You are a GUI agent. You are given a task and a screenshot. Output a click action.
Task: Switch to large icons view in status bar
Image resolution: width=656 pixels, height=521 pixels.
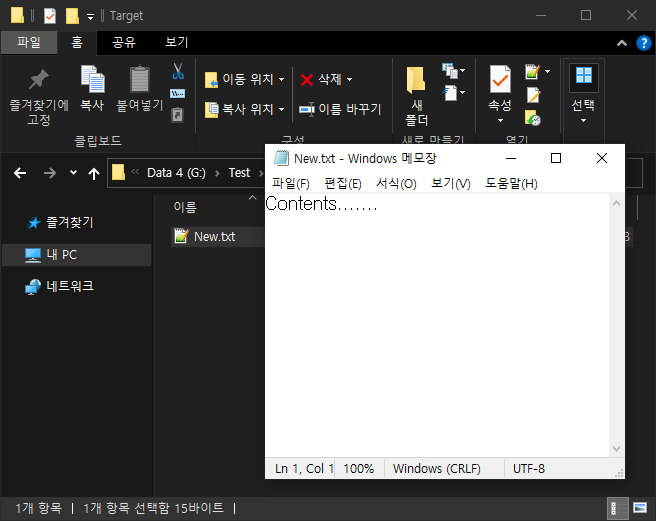(640, 508)
